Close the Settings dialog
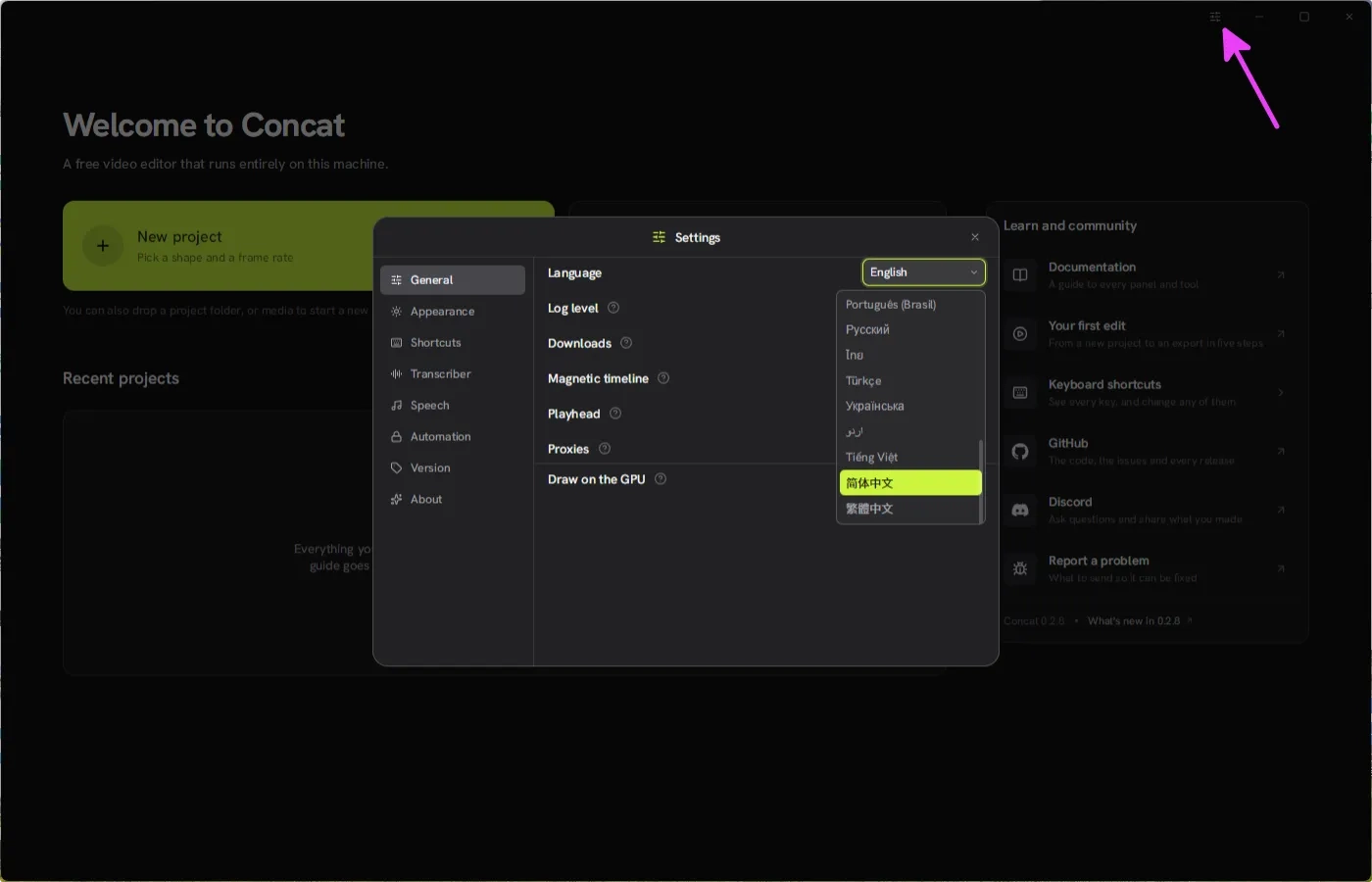Image resolution: width=1372 pixels, height=882 pixels. pos(975,237)
